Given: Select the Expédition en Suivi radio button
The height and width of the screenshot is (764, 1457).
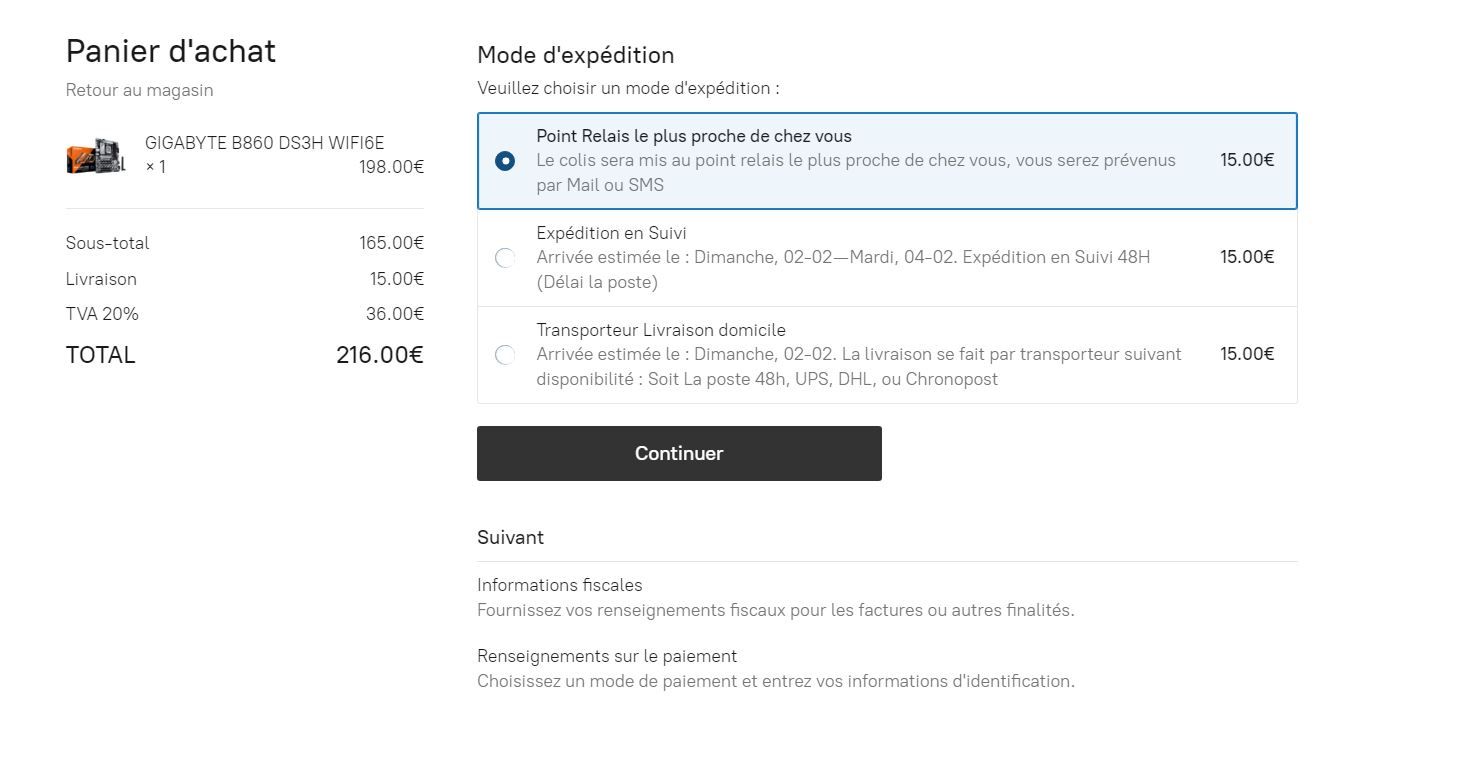Looking at the screenshot, I should click(x=505, y=258).
